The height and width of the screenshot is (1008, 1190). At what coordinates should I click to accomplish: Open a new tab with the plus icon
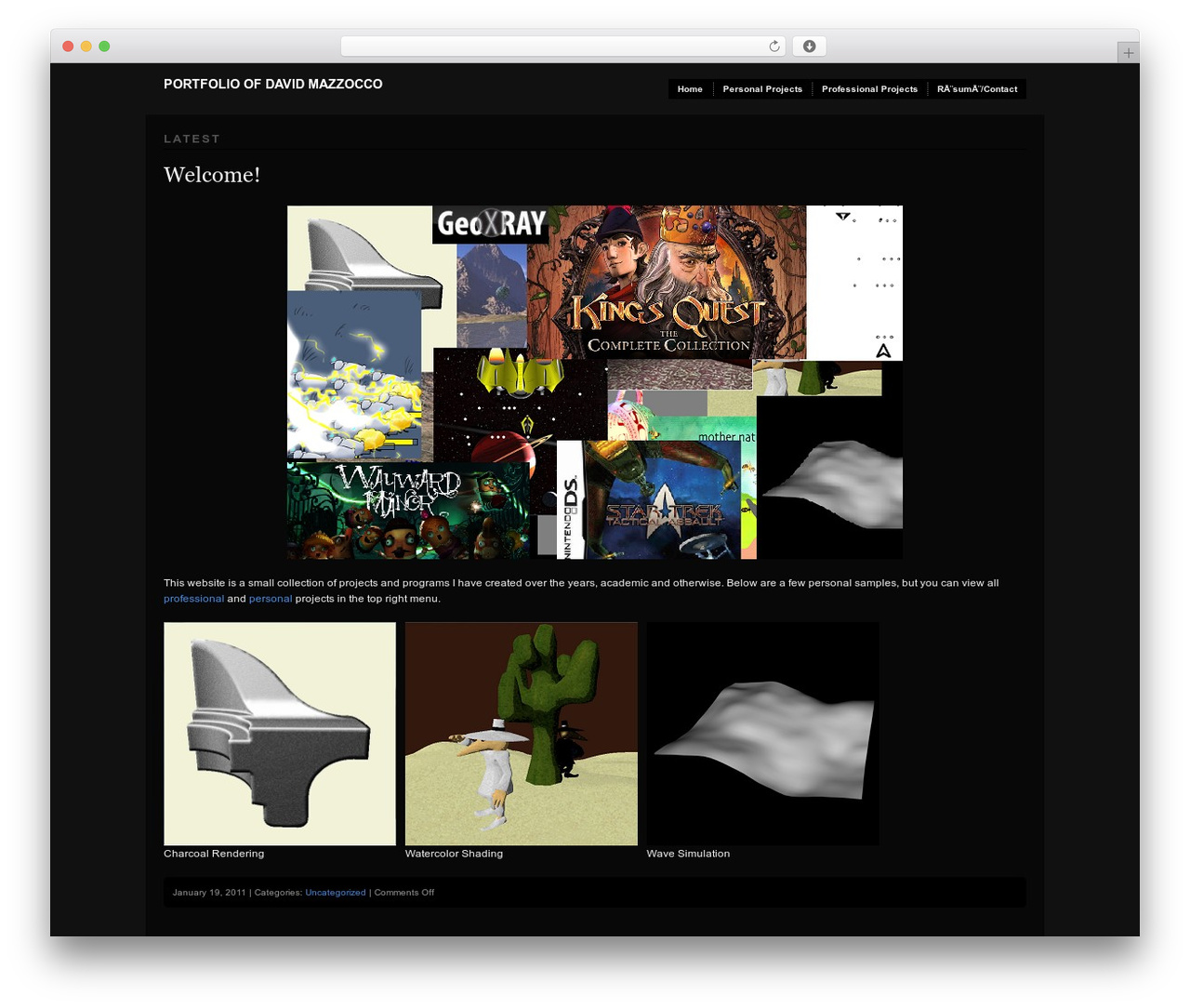(1128, 53)
